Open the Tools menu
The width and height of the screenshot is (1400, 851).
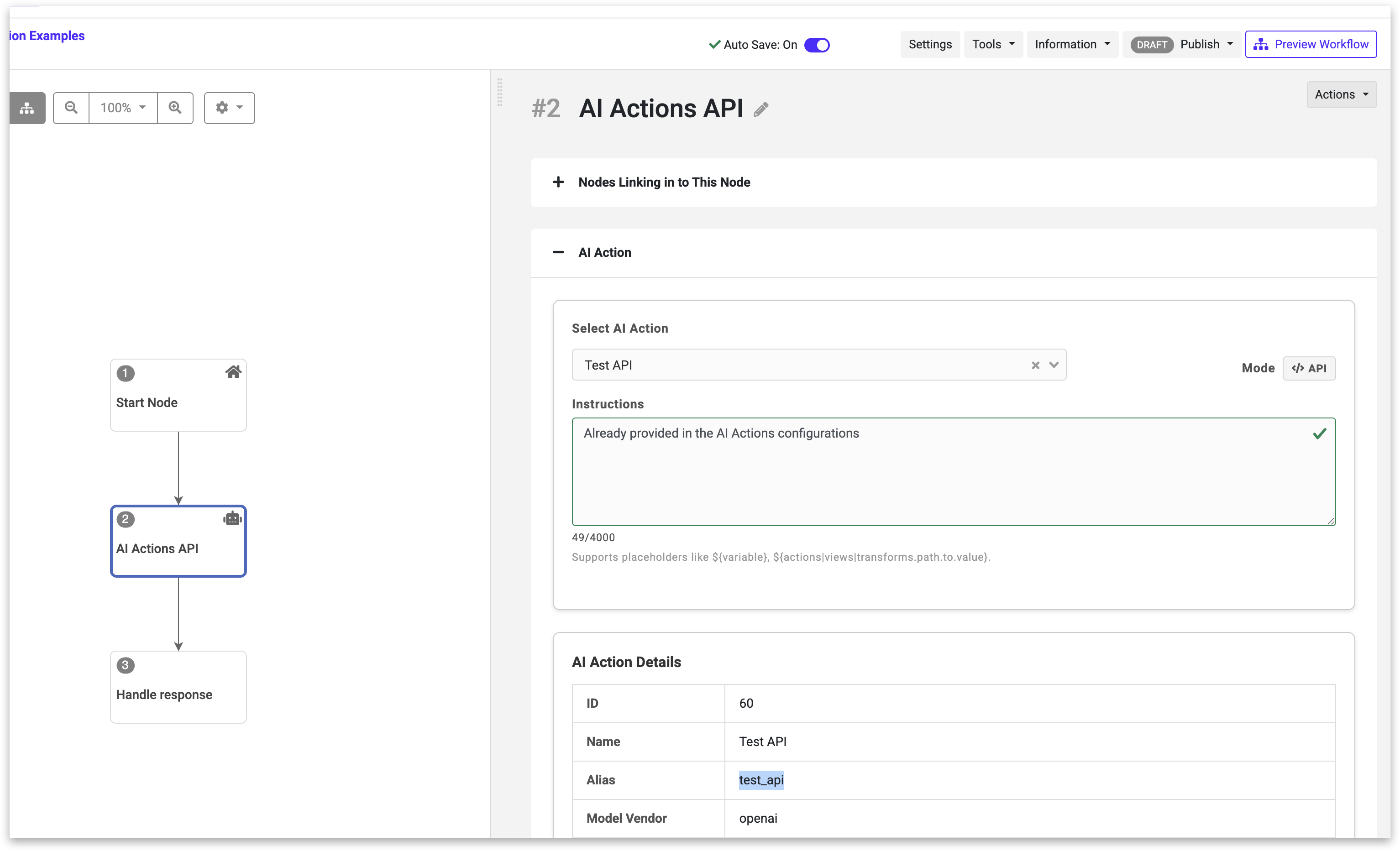point(993,44)
